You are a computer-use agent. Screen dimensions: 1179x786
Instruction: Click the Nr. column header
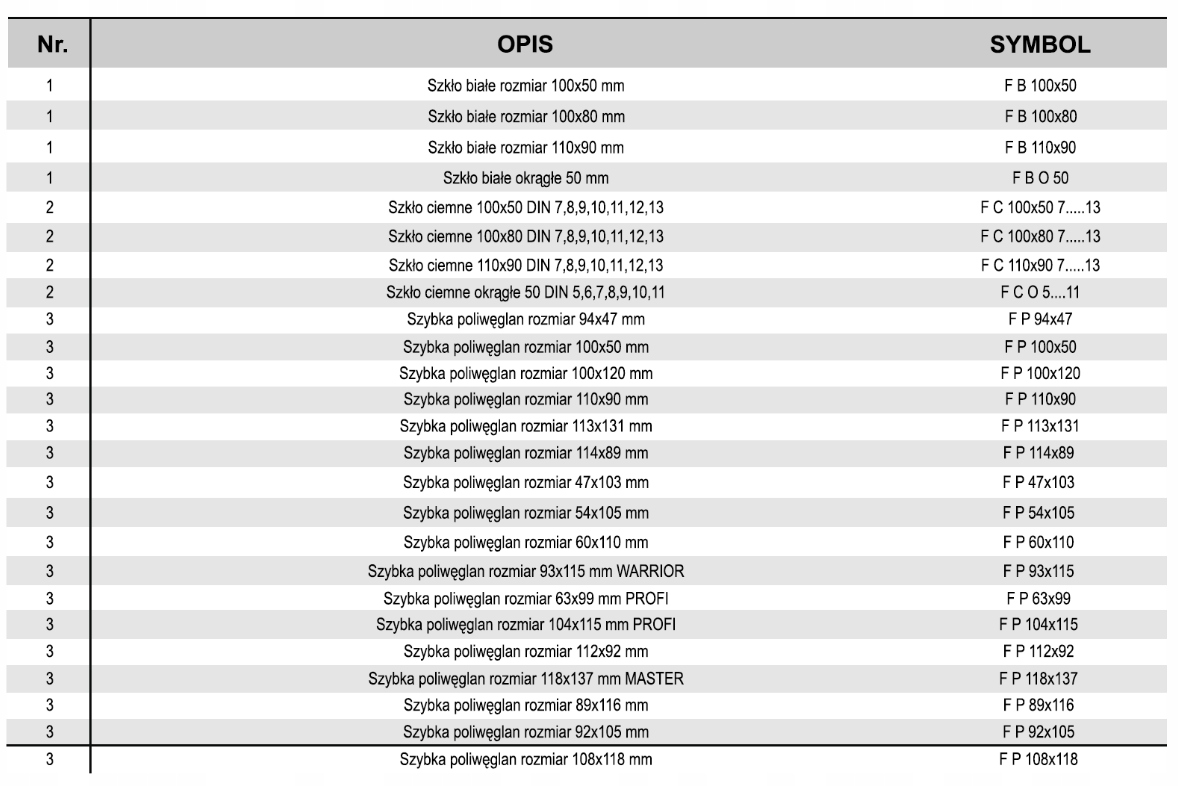[x=49, y=46]
